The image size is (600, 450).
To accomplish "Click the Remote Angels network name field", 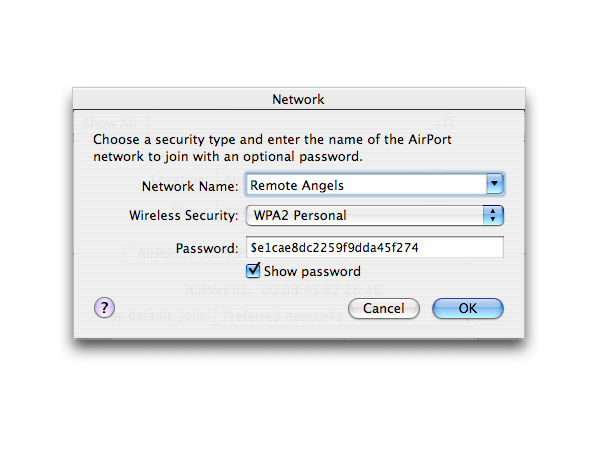I will pos(366,185).
